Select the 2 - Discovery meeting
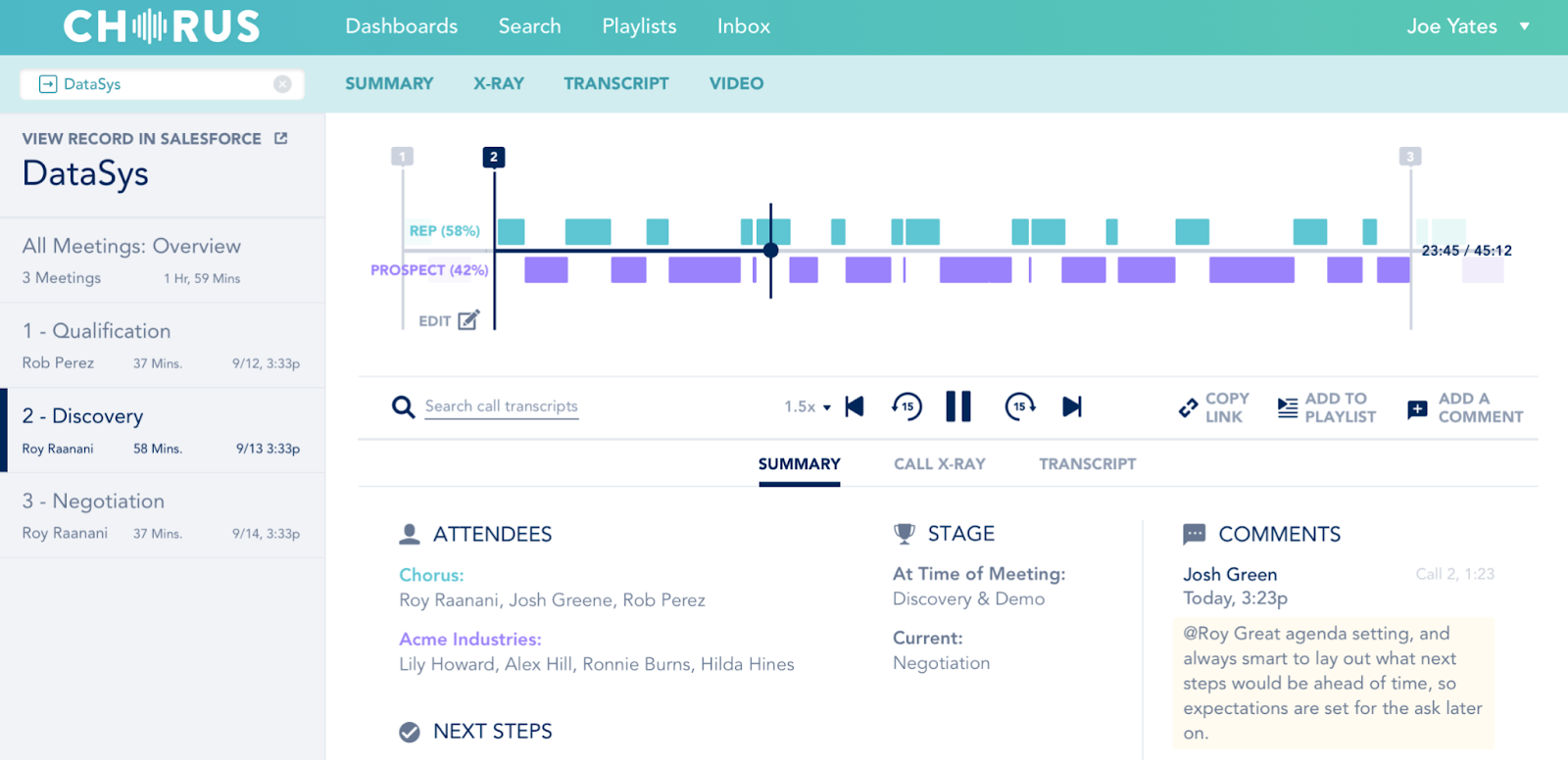Image resolution: width=1568 pixels, height=760 pixels. click(163, 431)
